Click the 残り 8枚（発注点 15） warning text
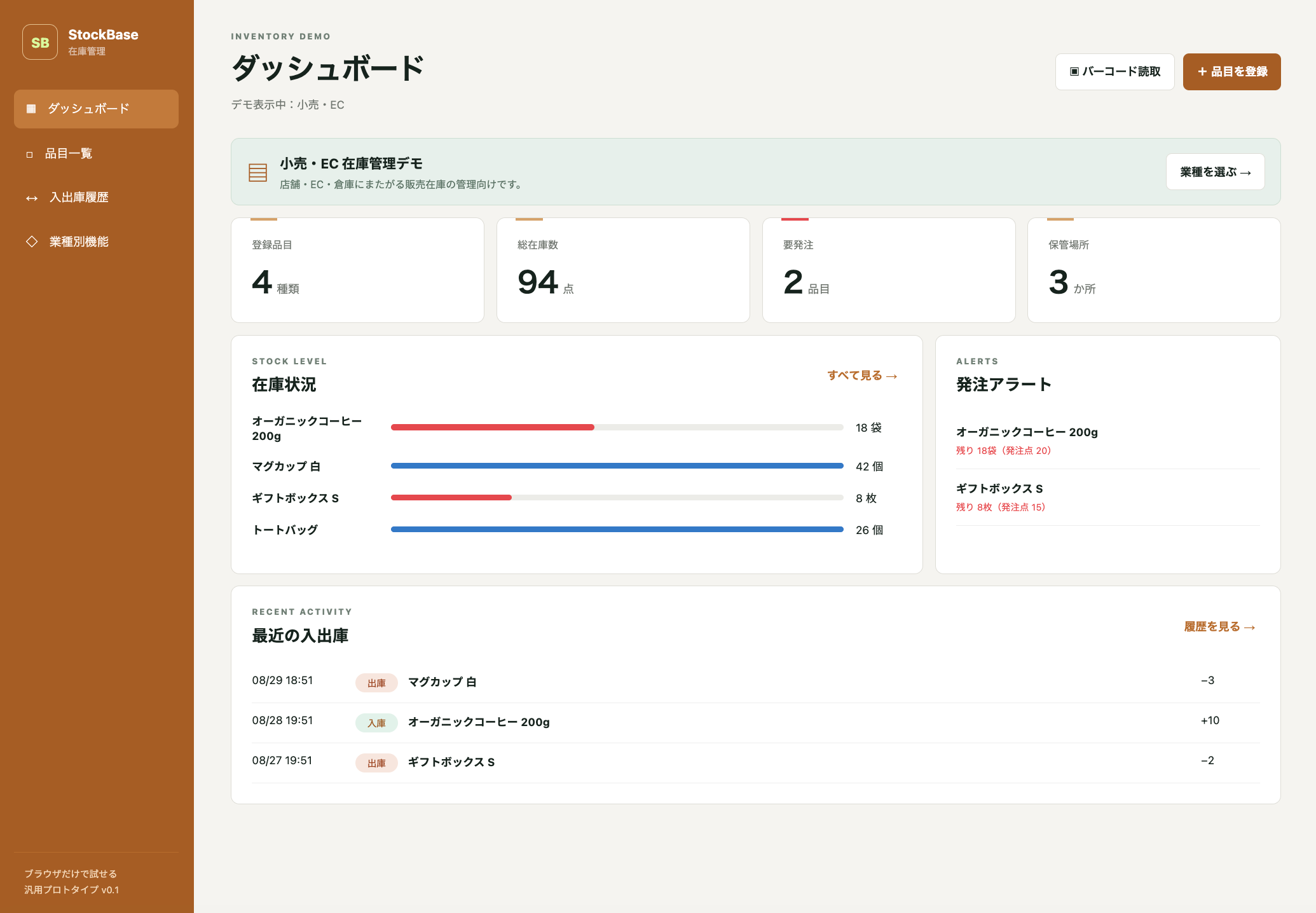The height and width of the screenshot is (913, 1316). (1001, 507)
